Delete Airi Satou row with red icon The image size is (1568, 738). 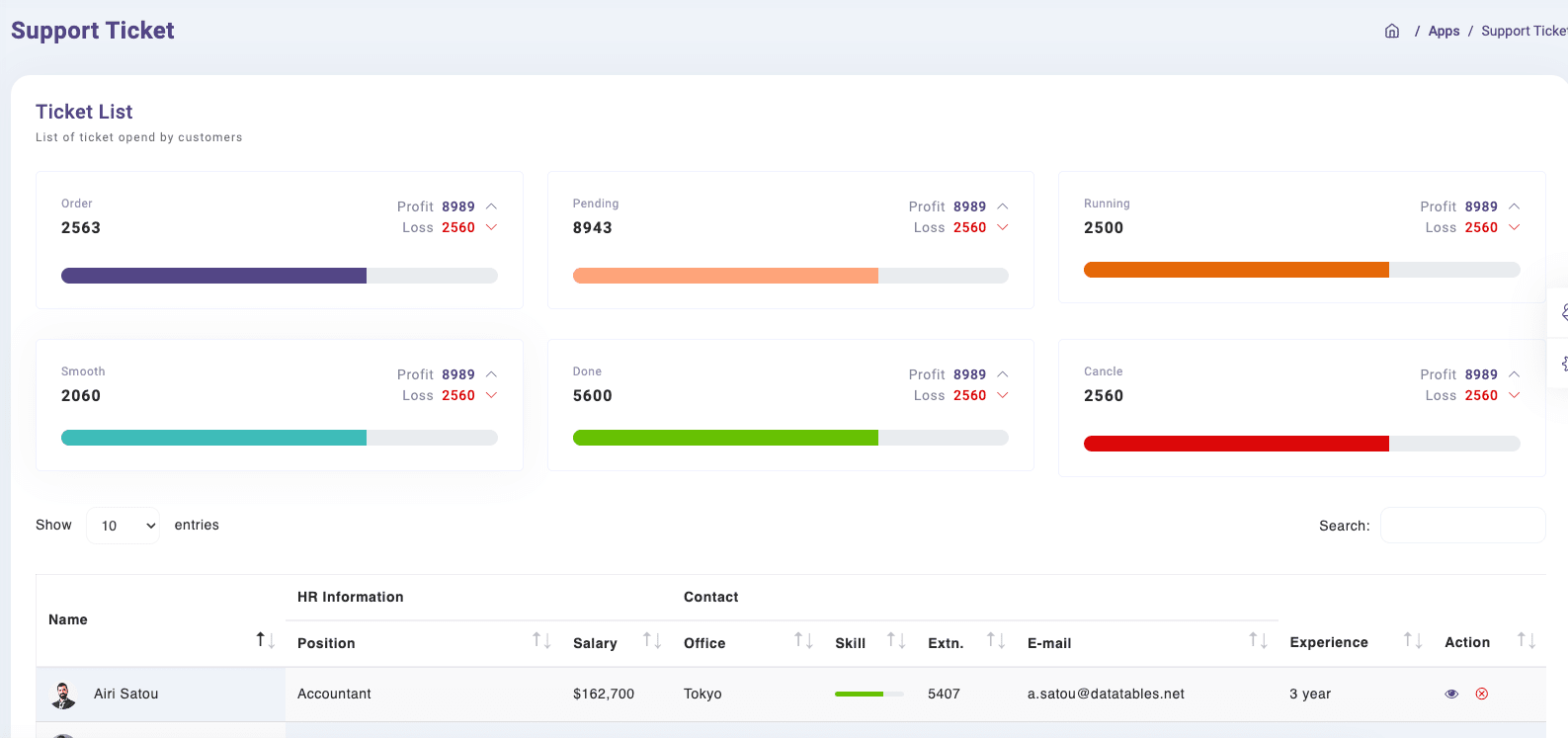[1482, 694]
